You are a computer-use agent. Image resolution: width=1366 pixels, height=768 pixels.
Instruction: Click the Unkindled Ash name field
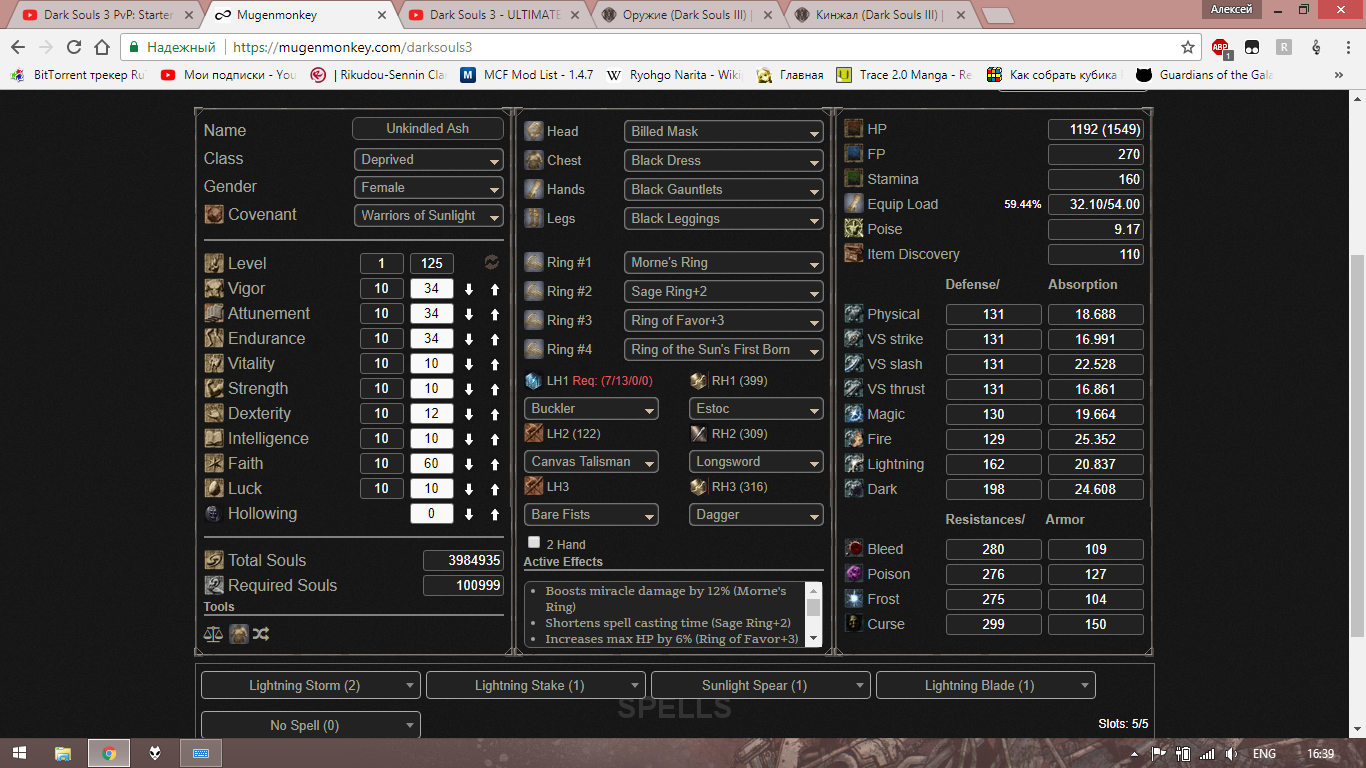coord(427,129)
